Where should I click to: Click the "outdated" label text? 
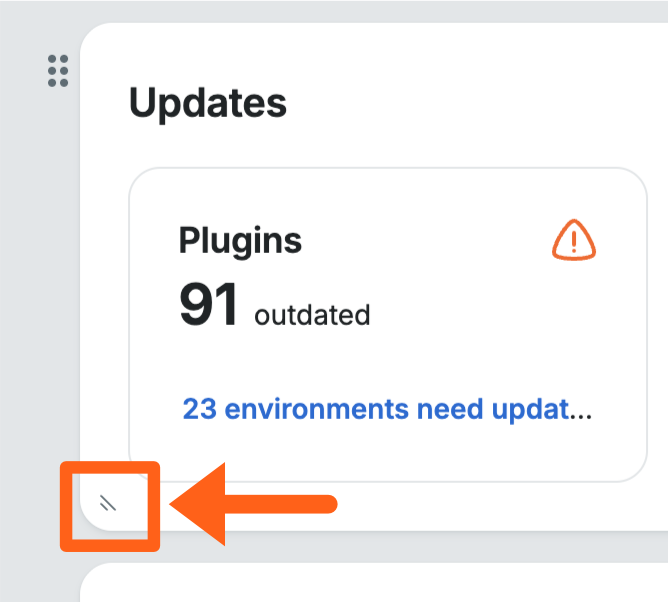click(x=312, y=316)
